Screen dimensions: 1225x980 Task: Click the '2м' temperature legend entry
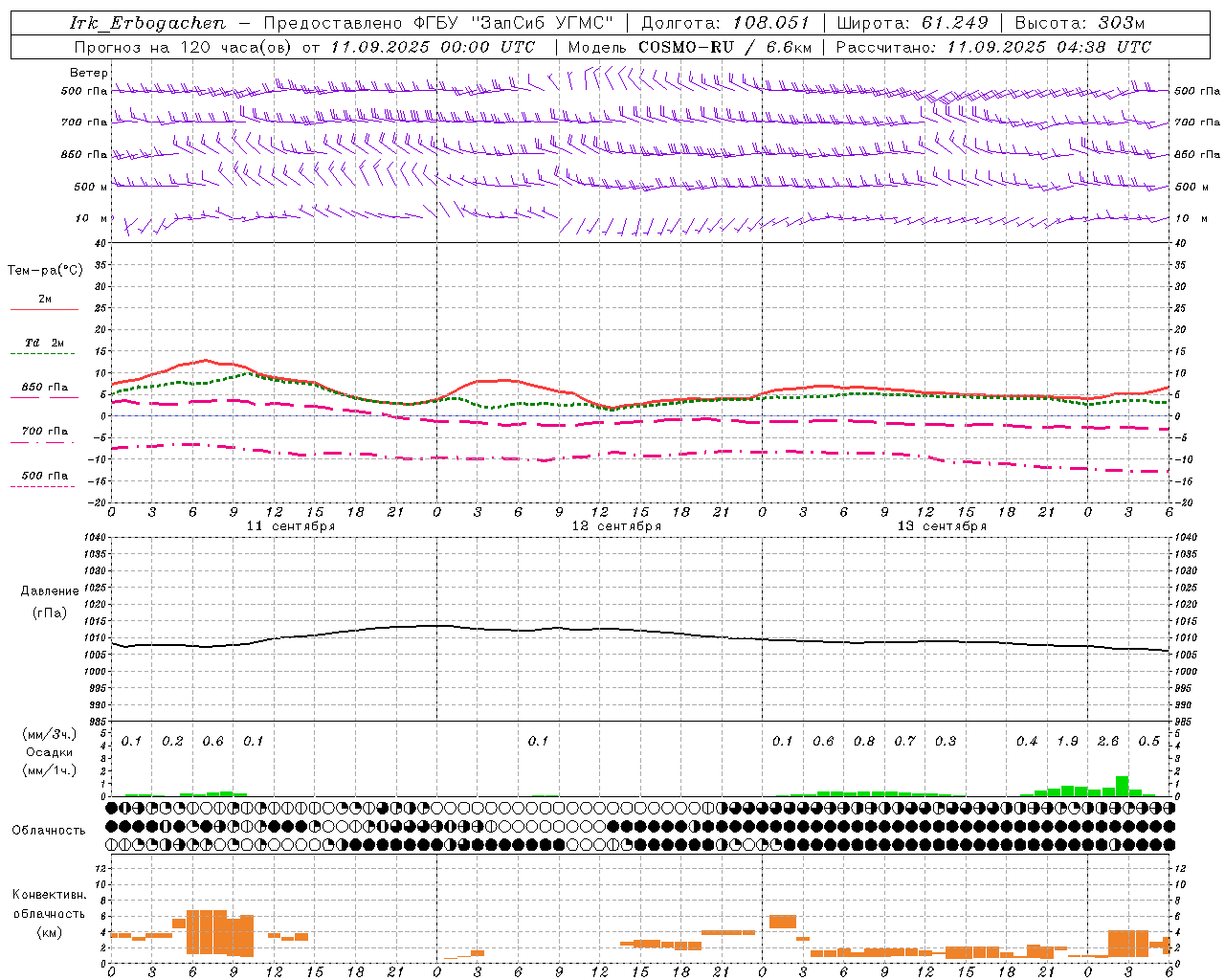[x=45, y=299]
